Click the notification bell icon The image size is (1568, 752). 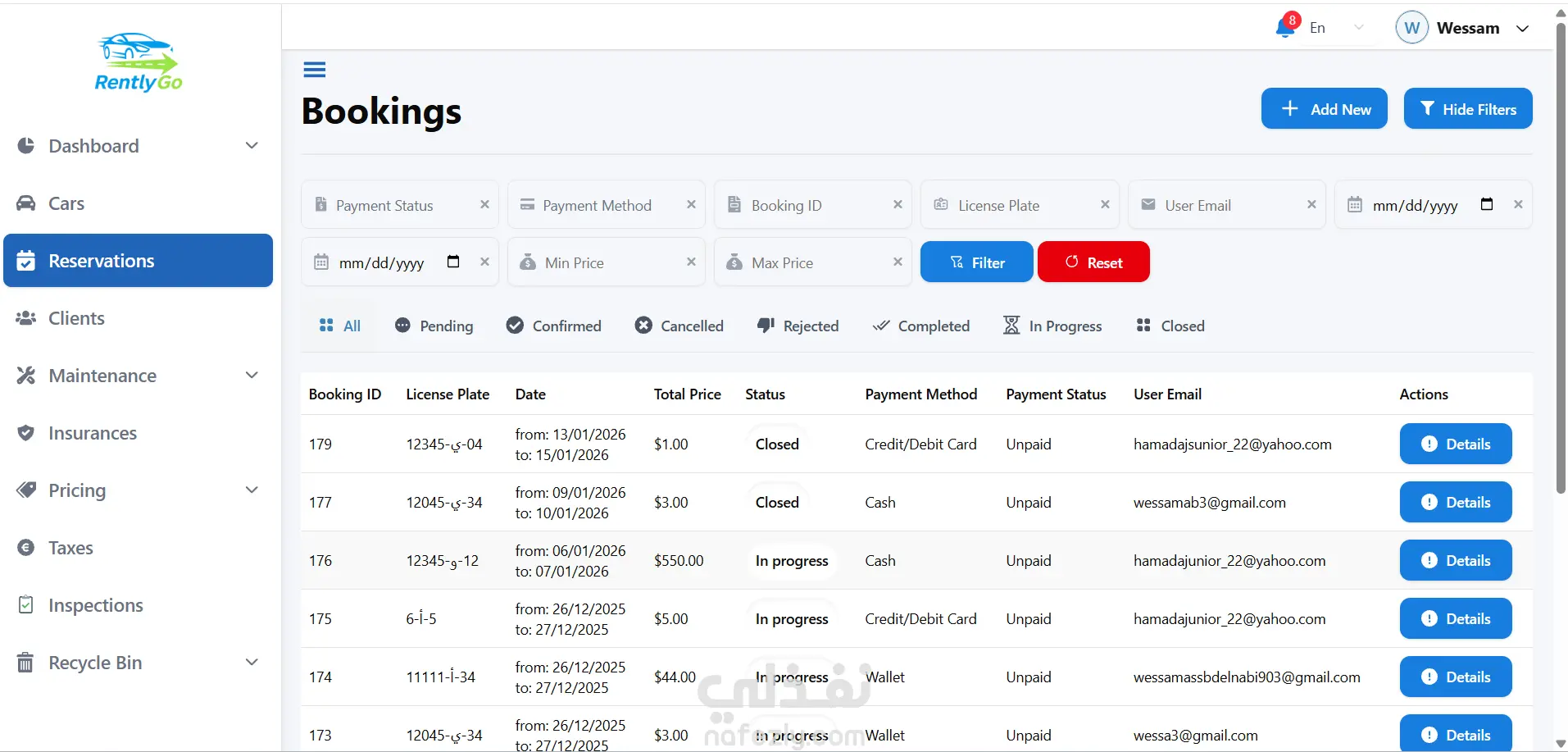tap(1284, 28)
